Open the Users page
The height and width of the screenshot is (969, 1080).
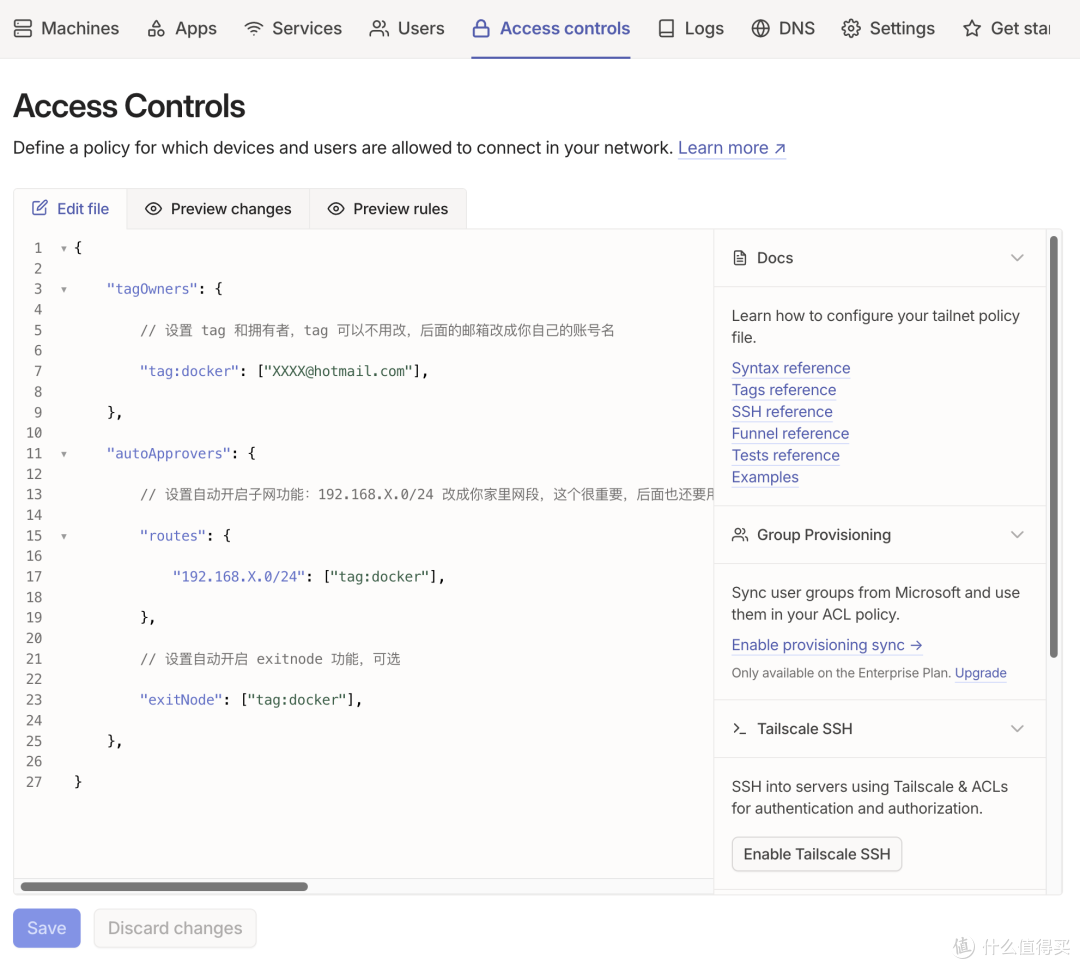pyautogui.click(x=407, y=28)
